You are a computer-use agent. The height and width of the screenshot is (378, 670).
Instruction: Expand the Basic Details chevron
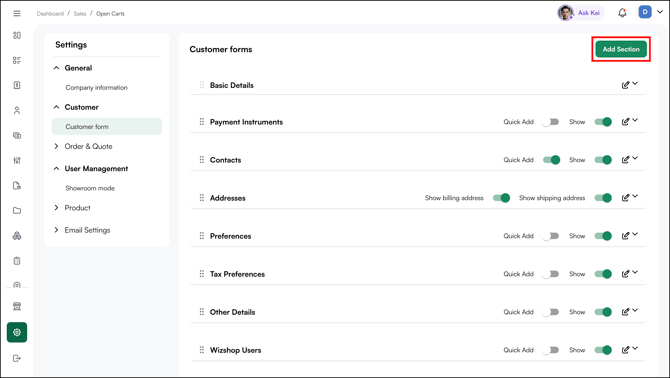[635, 83]
